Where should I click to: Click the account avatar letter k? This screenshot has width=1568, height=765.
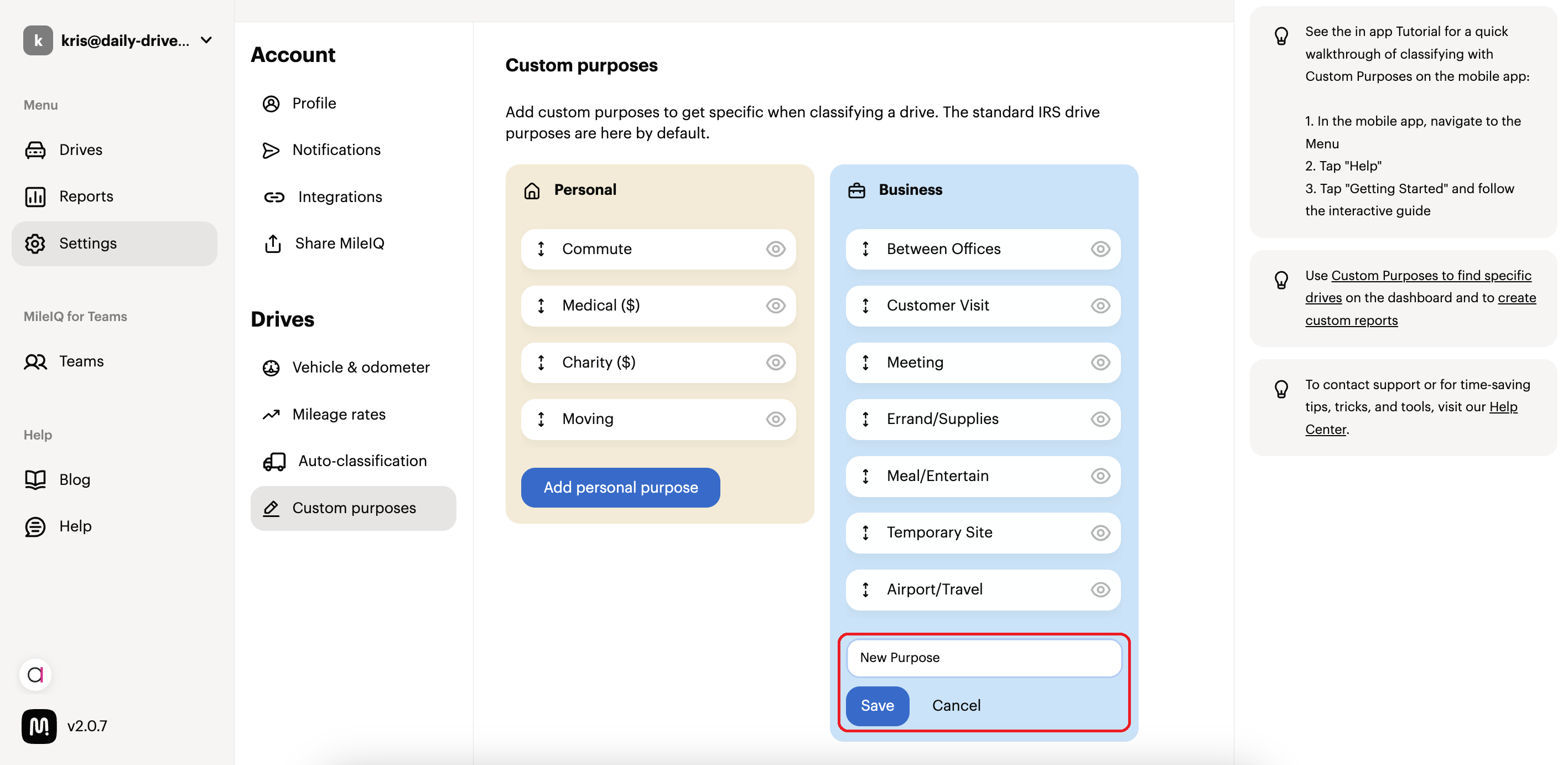click(38, 40)
